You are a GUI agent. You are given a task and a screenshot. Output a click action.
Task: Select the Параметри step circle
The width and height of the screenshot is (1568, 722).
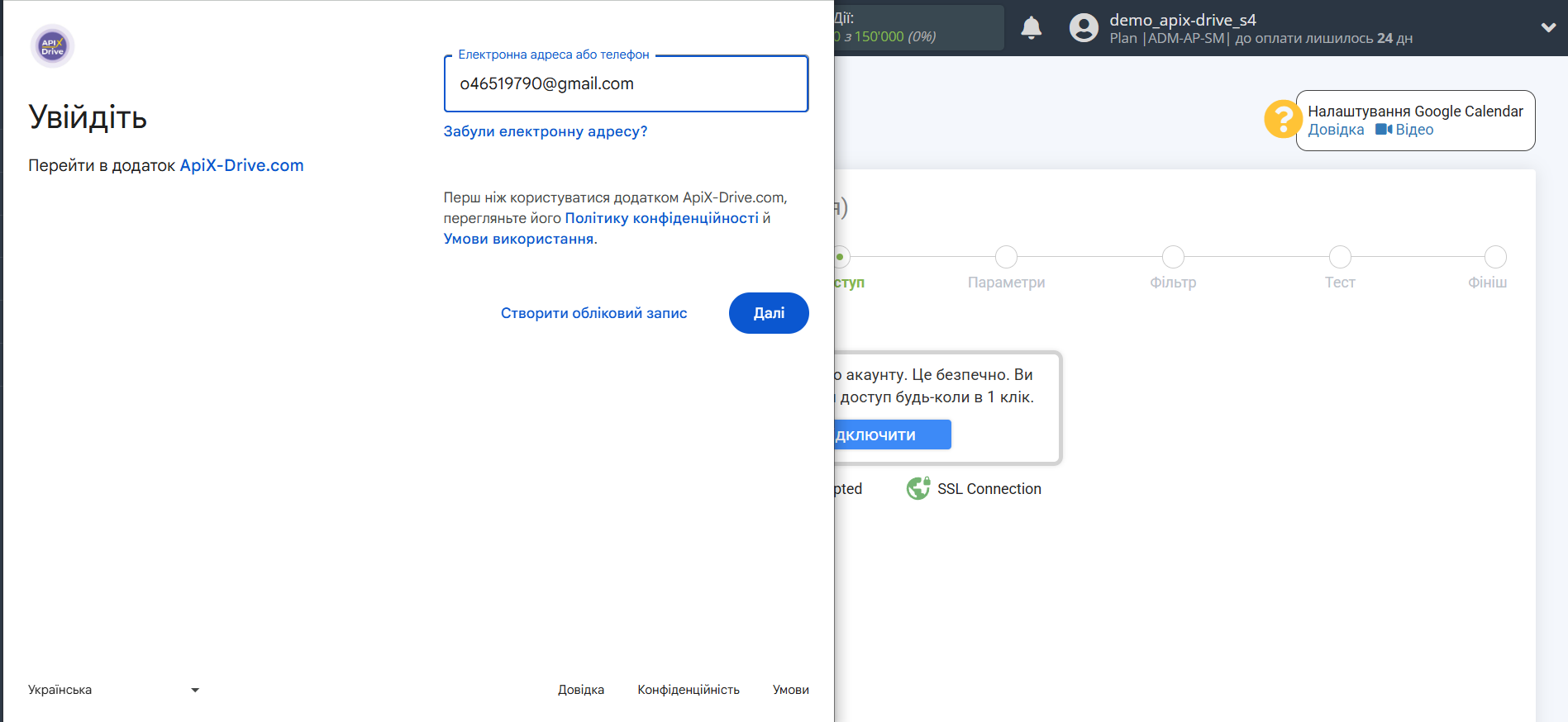point(1006,257)
